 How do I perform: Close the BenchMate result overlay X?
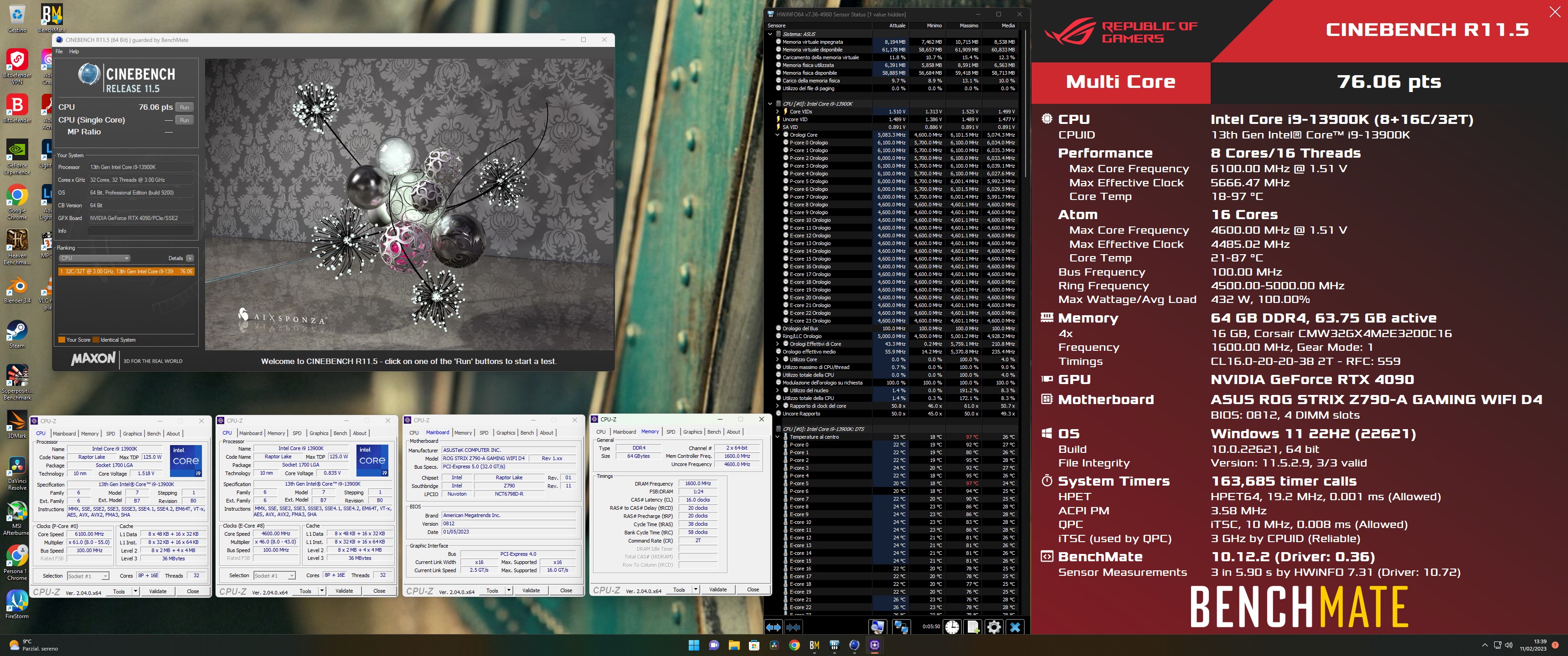[1554, 12]
